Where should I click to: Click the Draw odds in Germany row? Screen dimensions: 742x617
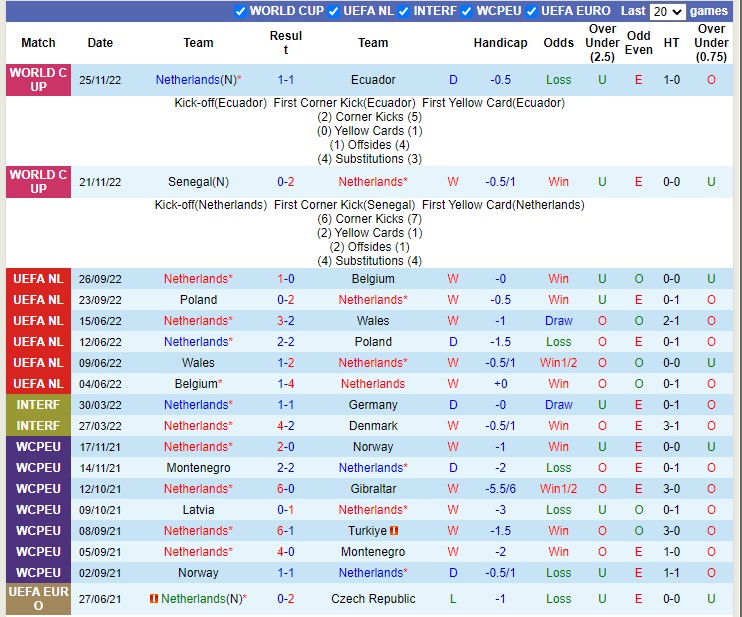[x=558, y=405]
